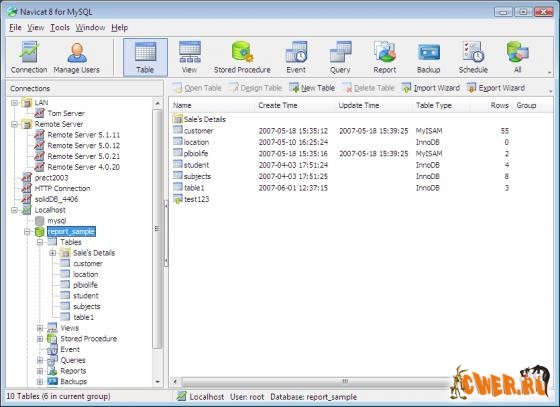Click the horizontal scrollbar in table list
The image size is (560, 407).
point(314,382)
